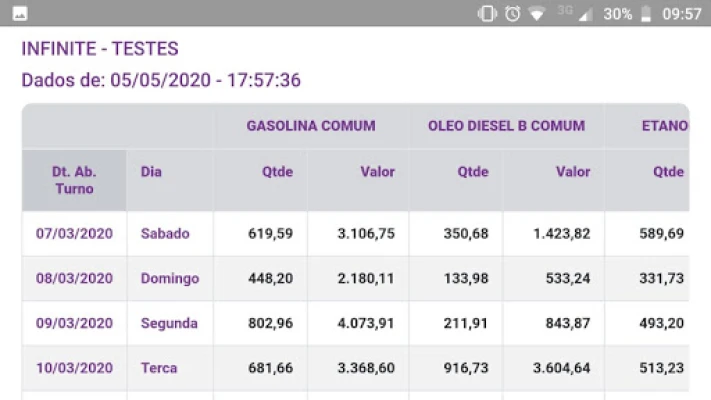Click the Dt. Ab. Turno column header

74,180
